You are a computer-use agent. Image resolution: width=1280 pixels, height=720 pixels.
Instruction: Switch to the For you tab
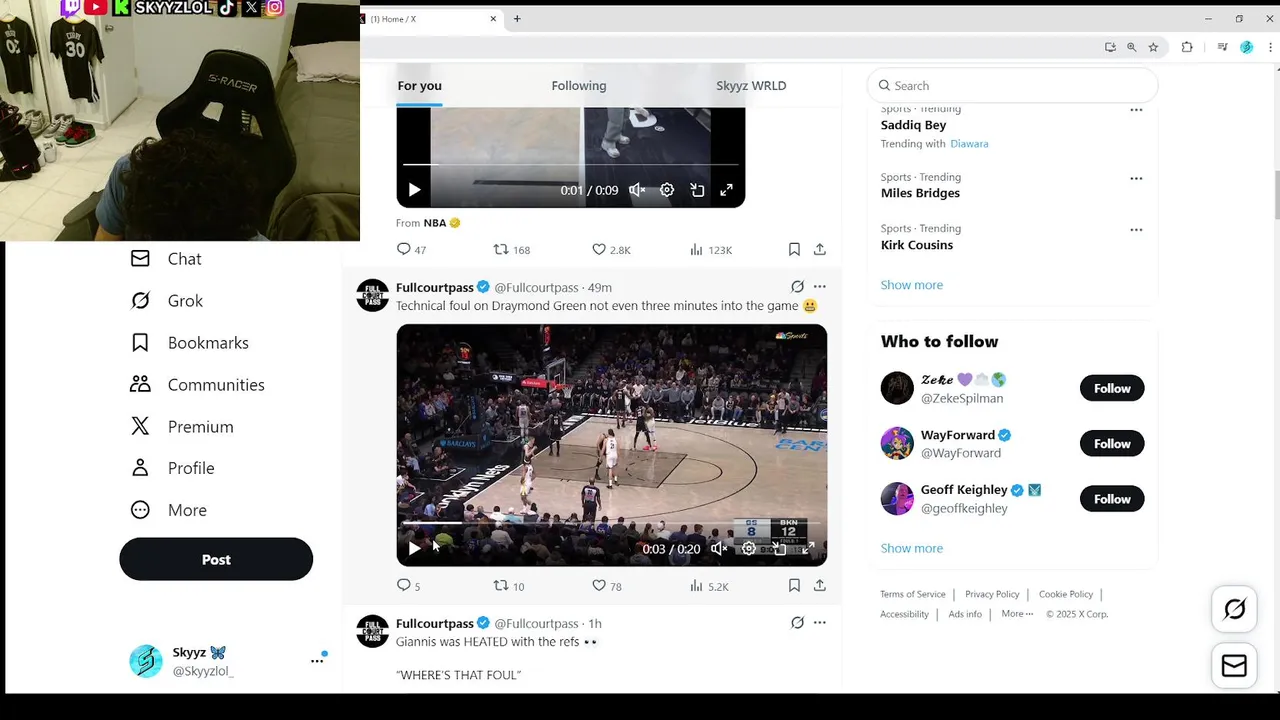pyautogui.click(x=420, y=86)
